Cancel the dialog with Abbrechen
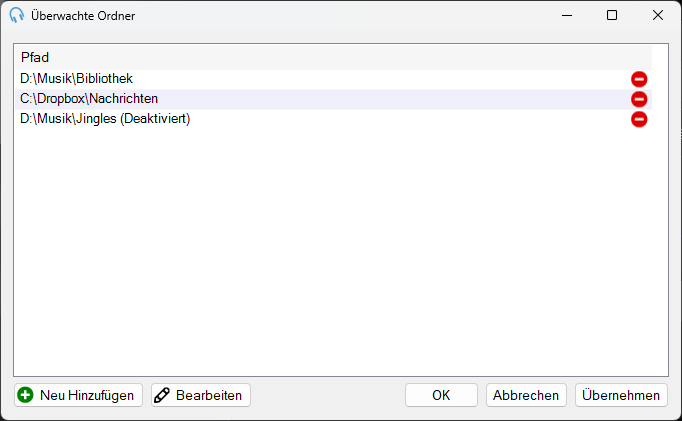Screen dimensions: 682x421 [x=526, y=395]
